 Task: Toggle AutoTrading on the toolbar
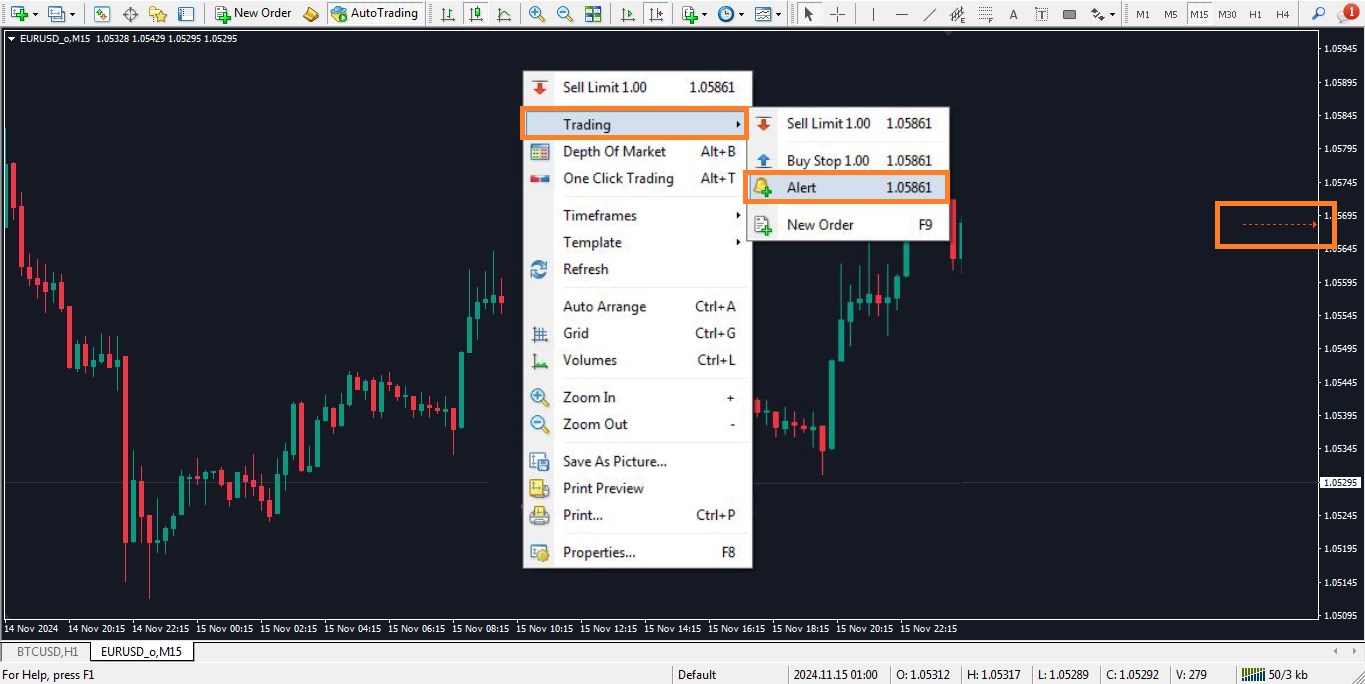[375, 13]
